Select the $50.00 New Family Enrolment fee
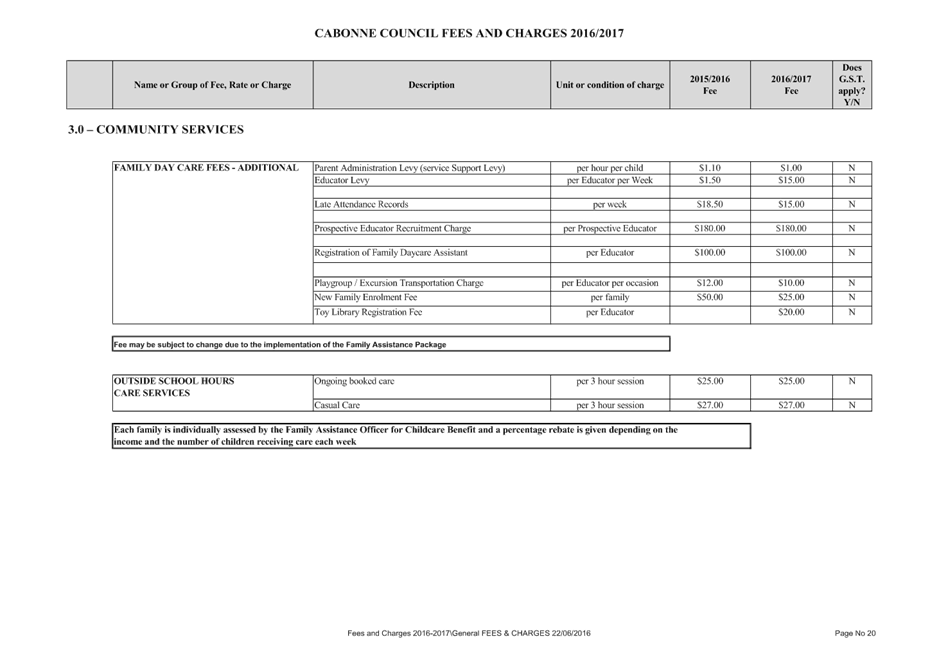The height and width of the screenshot is (664, 939). (x=710, y=298)
